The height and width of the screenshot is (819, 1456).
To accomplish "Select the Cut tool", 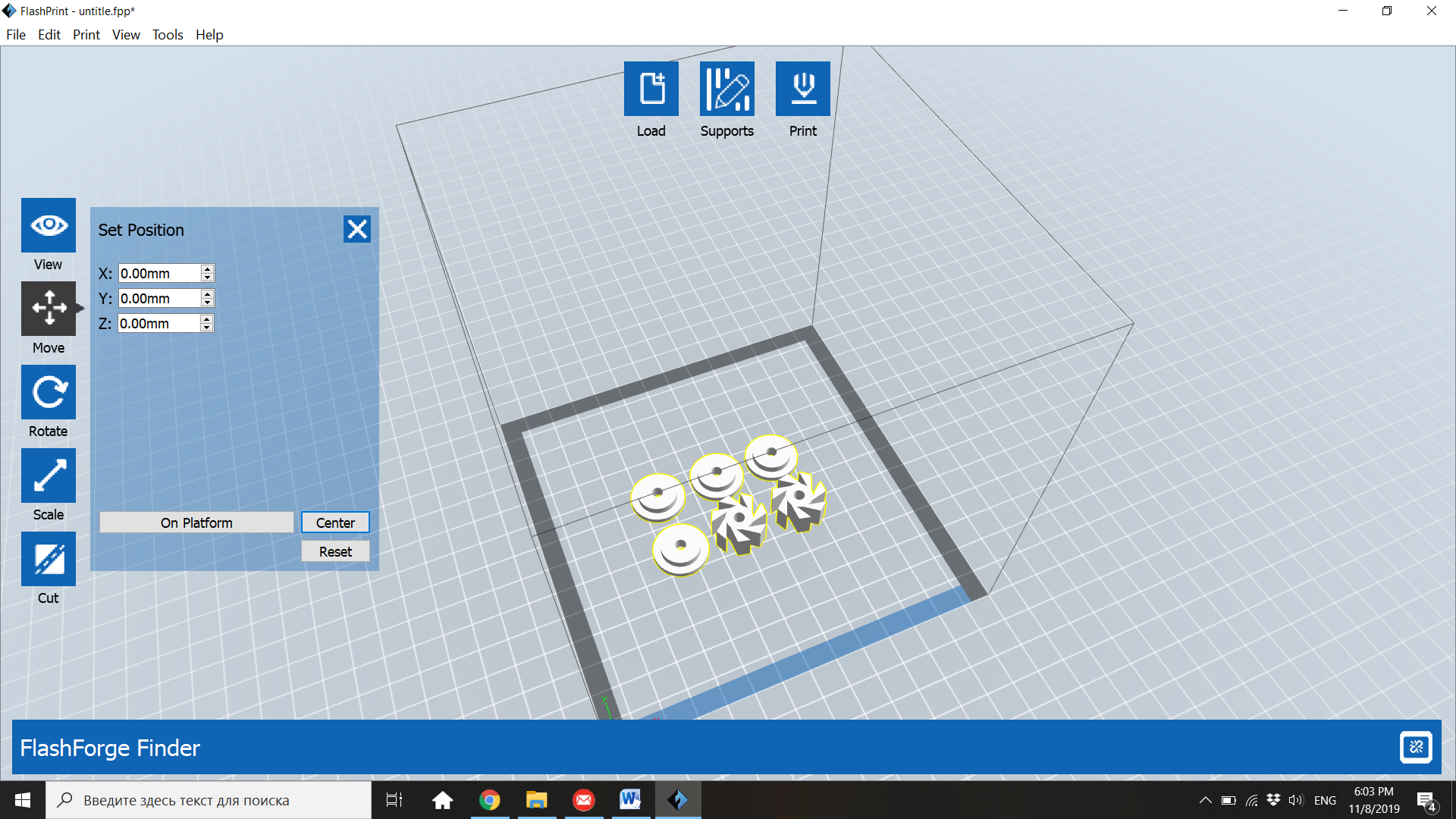I will (48, 559).
